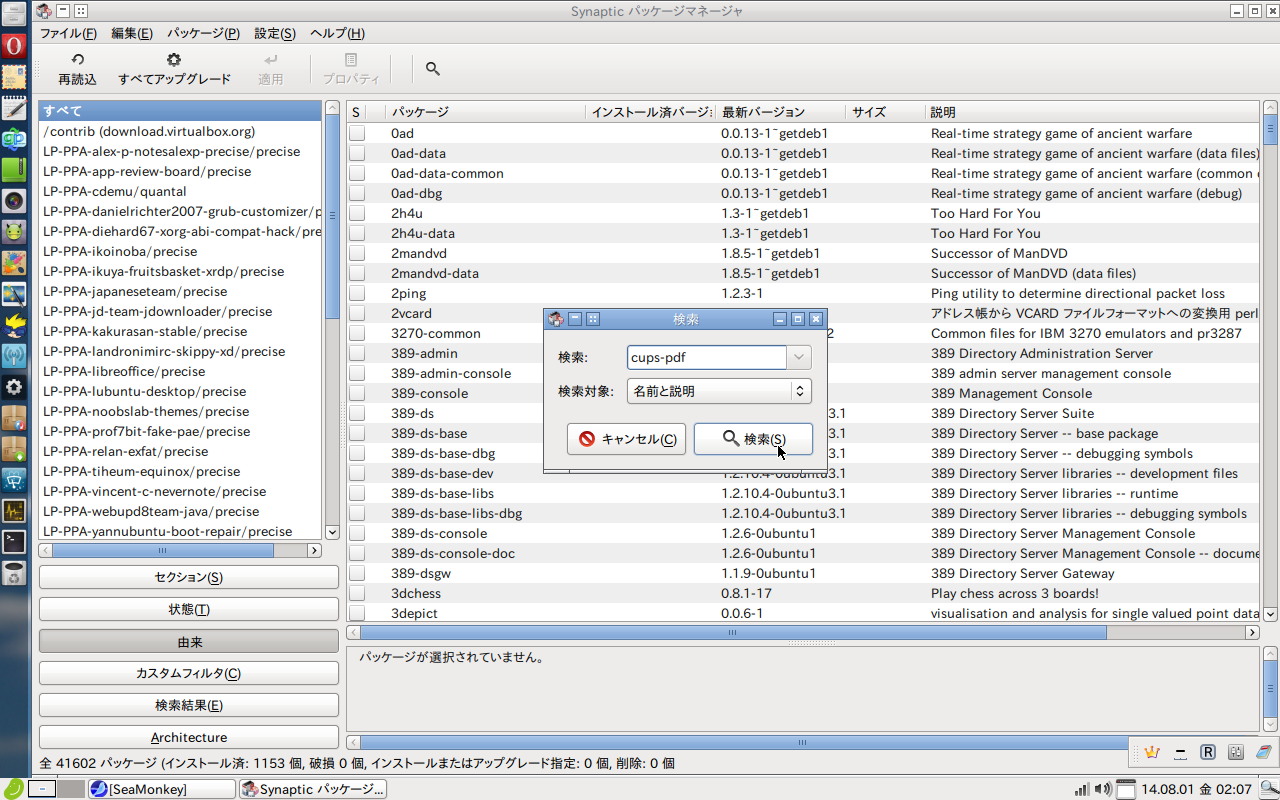The height and width of the screenshot is (800, 1280).
Task: Click the R input mode icon
Action: [1208, 752]
